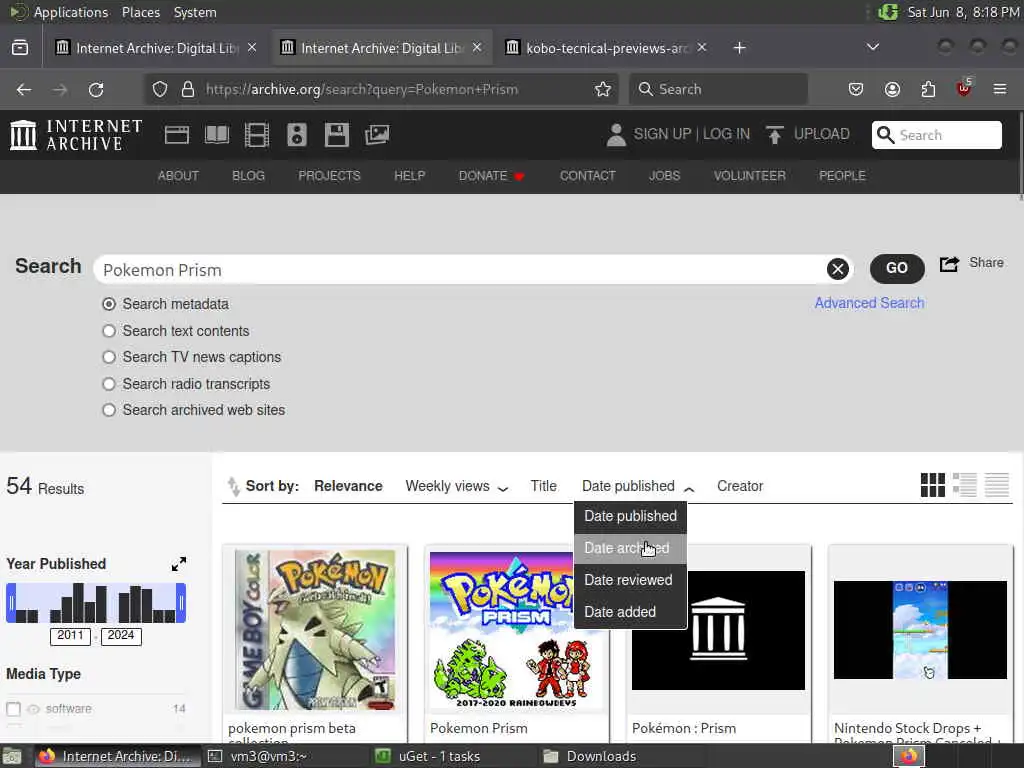Screen dimensions: 1024x768
Task: Open the Web (Wayback Machine) media icon
Action: pos(177,135)
